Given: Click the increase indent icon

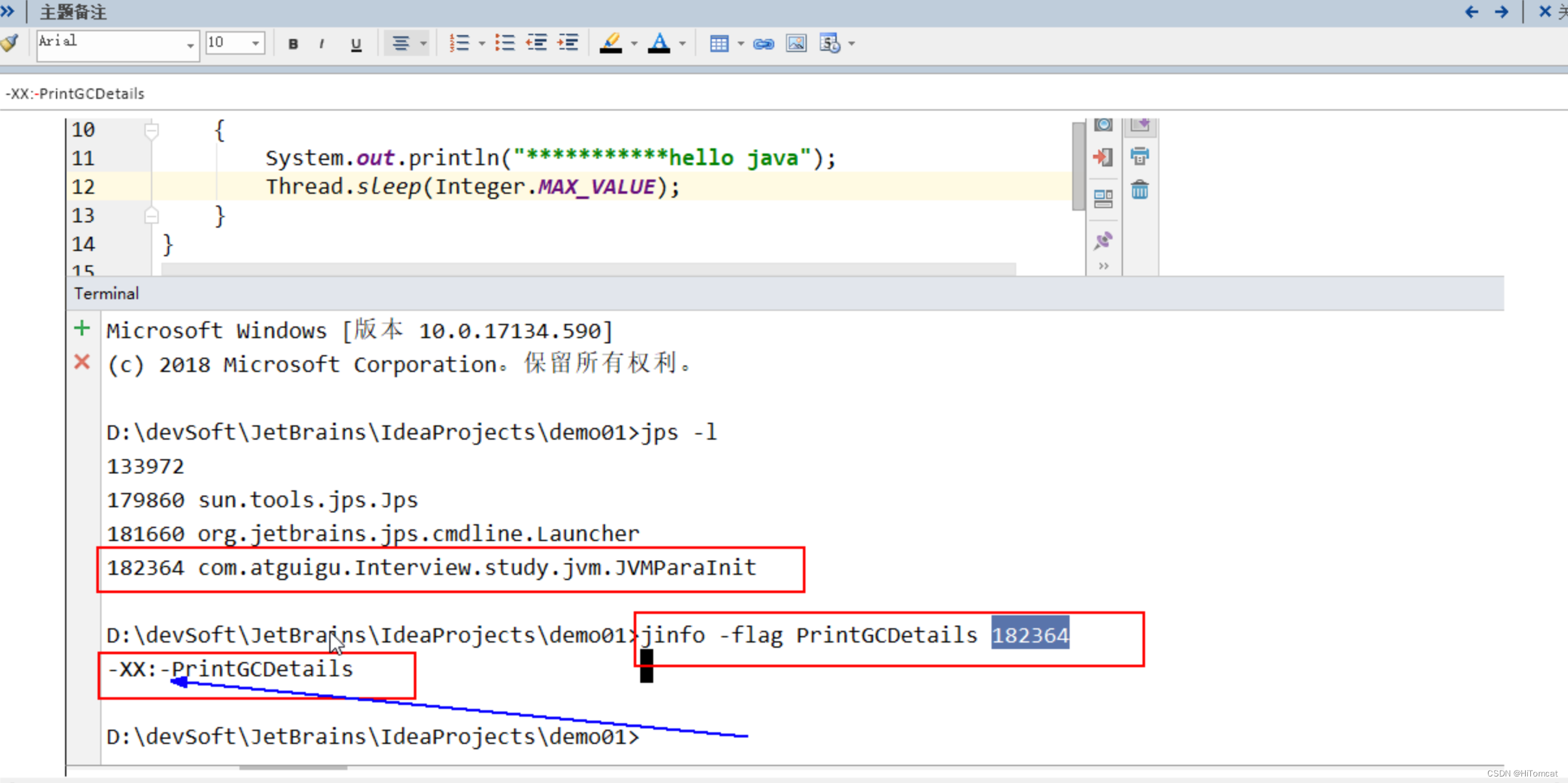Looking at the screenshot, I should point(568,44).
